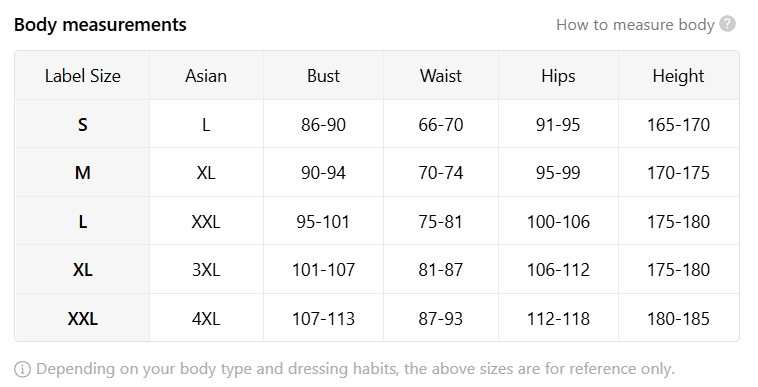
Task: Click the 81-87 waist measurement cell
Action: pos(441,270)
